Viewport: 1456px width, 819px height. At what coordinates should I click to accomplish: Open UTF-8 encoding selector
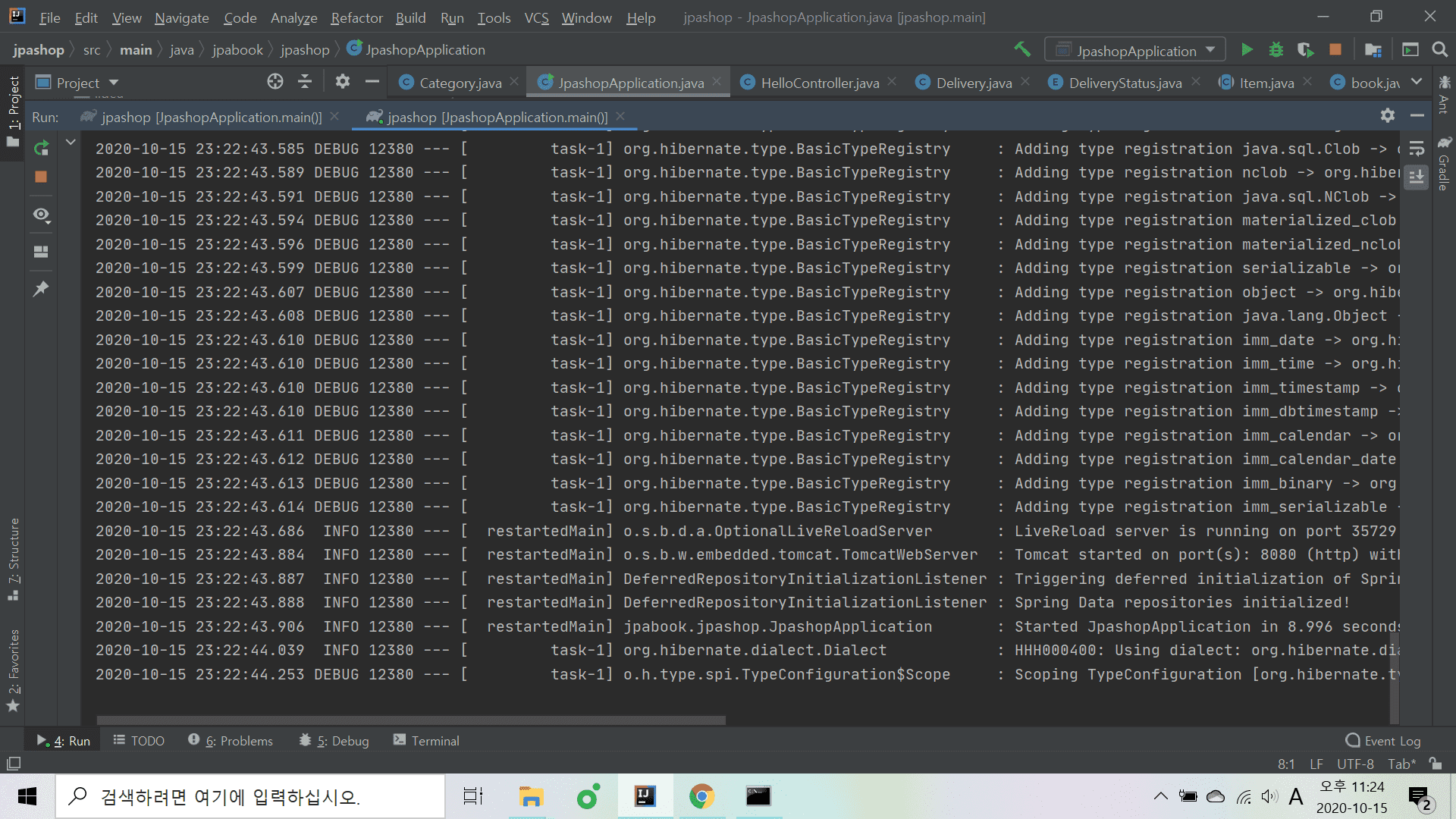click(x=1355, y=764)
